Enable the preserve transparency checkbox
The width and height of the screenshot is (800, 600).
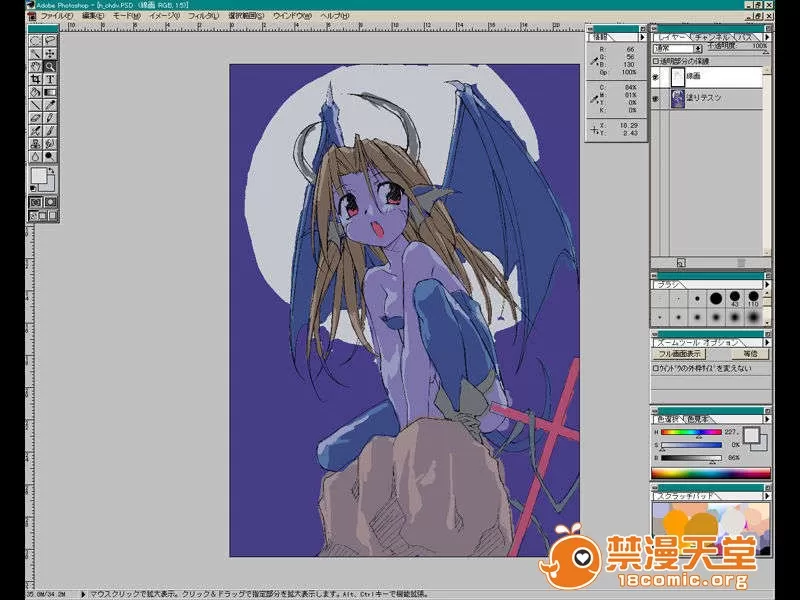(x=655, y=59)
